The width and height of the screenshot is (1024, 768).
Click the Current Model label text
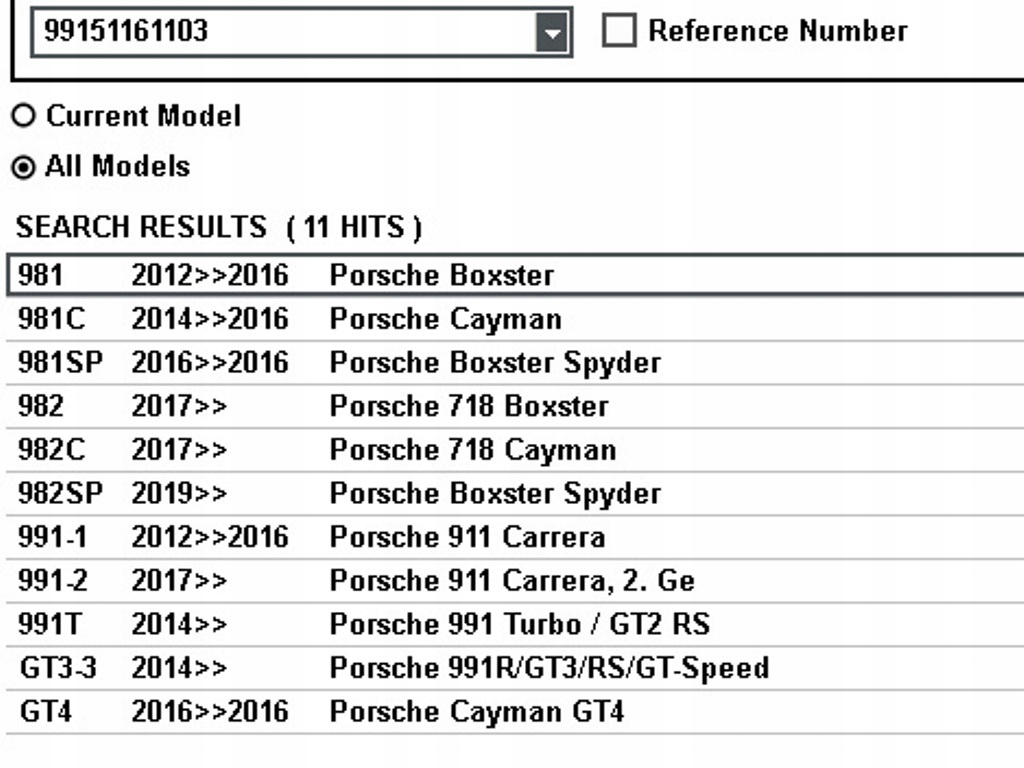pyautogui.click(x=143, y=116)
